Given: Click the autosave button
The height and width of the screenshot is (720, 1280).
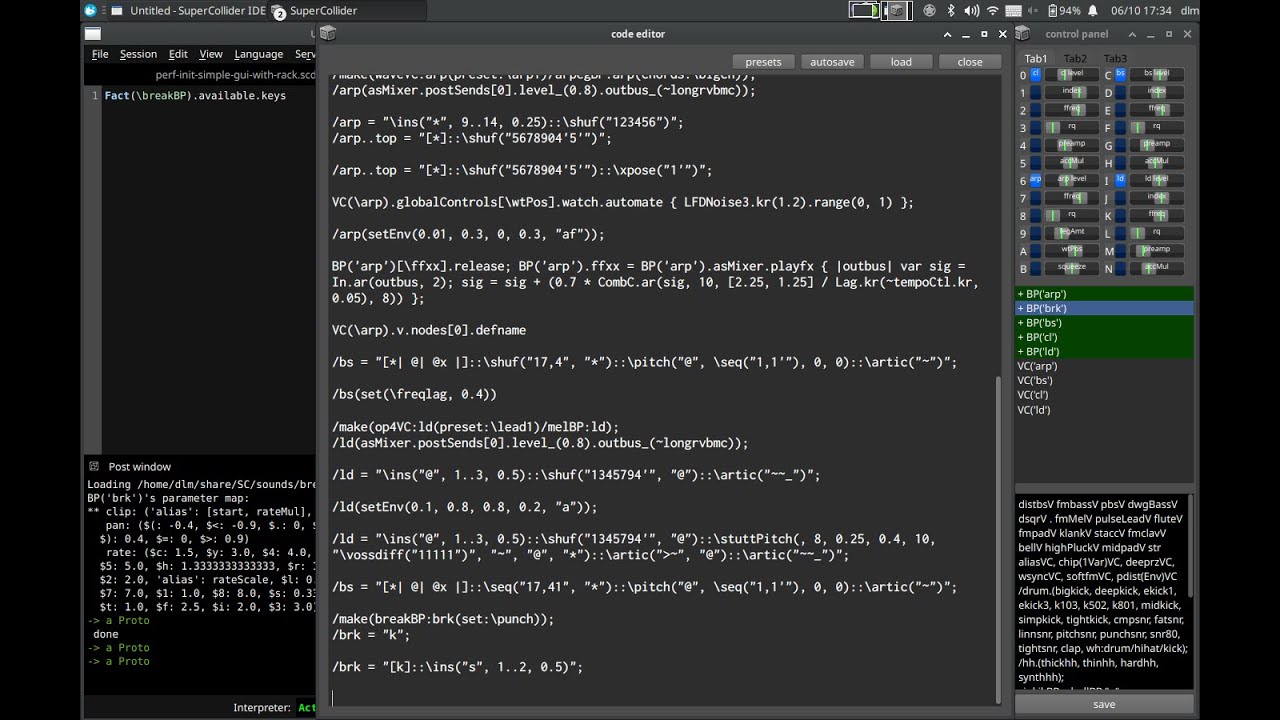Looking at the screenshot, I should click(x=832, y=62).
